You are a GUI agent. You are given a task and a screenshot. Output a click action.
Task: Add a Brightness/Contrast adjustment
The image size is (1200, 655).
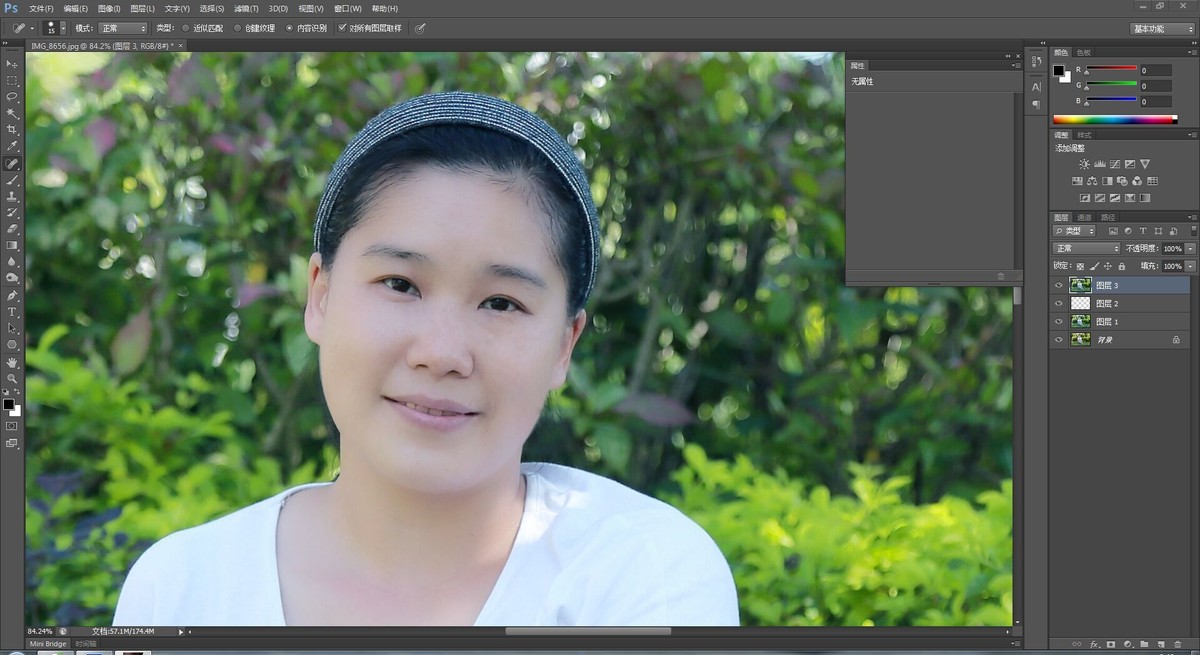pyautogui.click(x=1084, y=164)
